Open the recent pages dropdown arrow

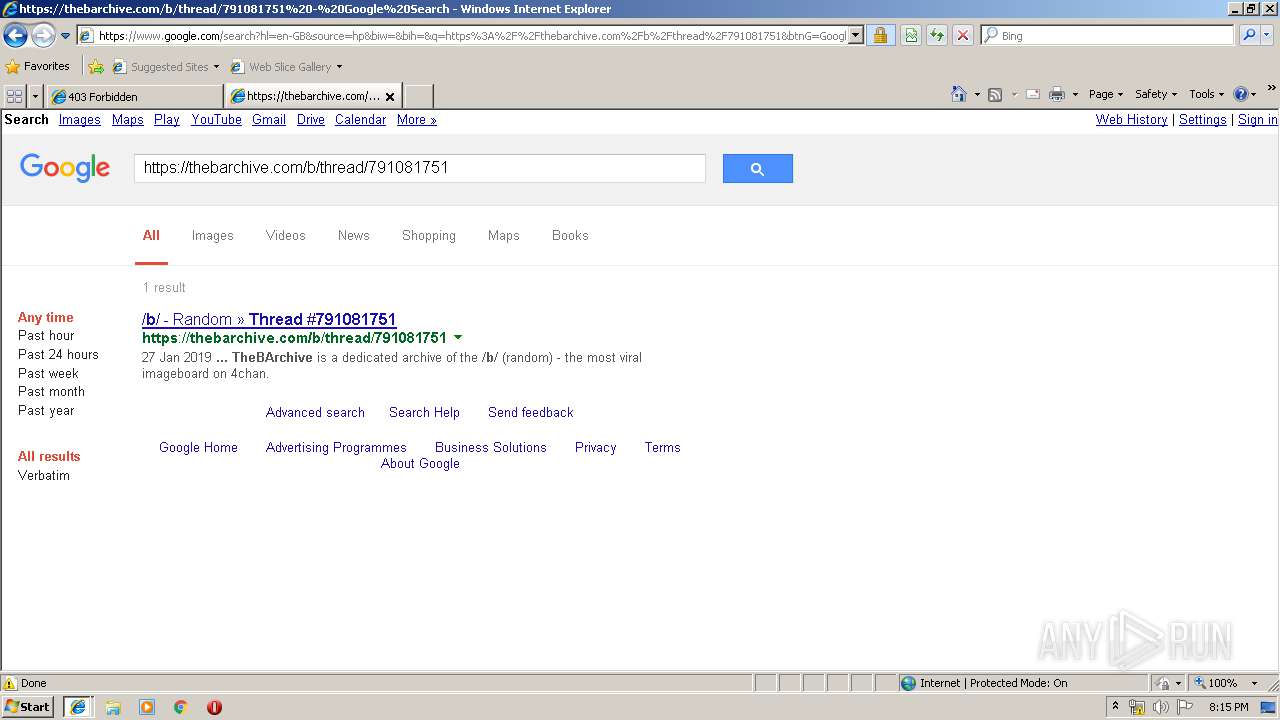(x=66, y=36)
